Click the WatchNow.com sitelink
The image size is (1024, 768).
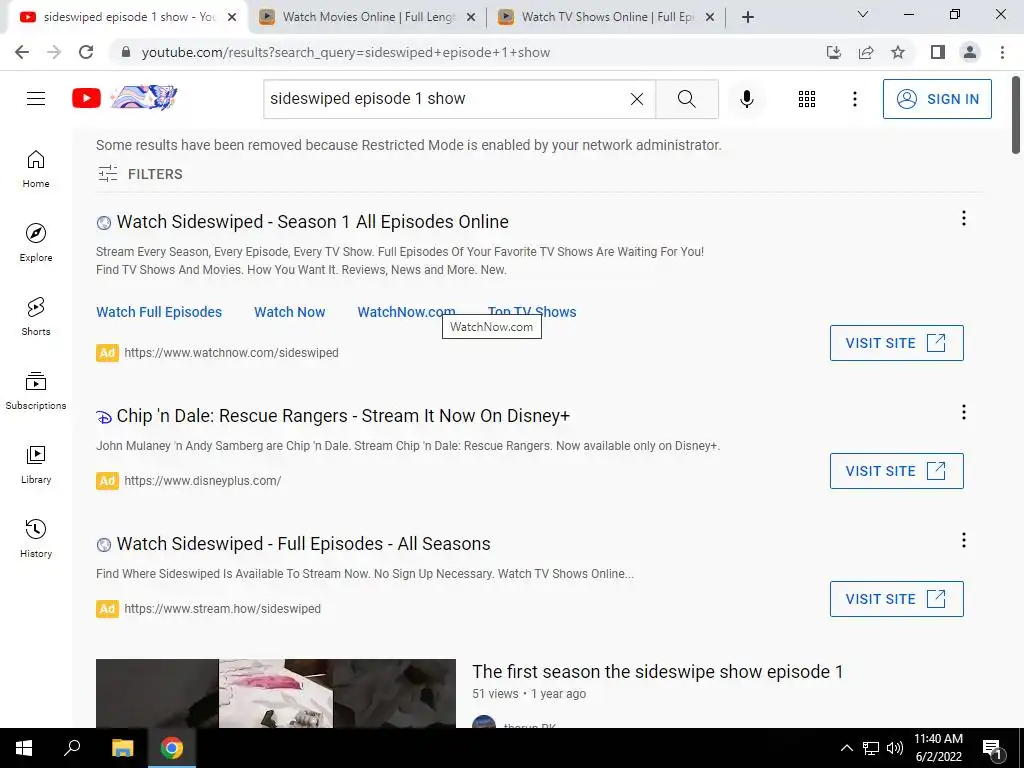click(x=406, y=312)
